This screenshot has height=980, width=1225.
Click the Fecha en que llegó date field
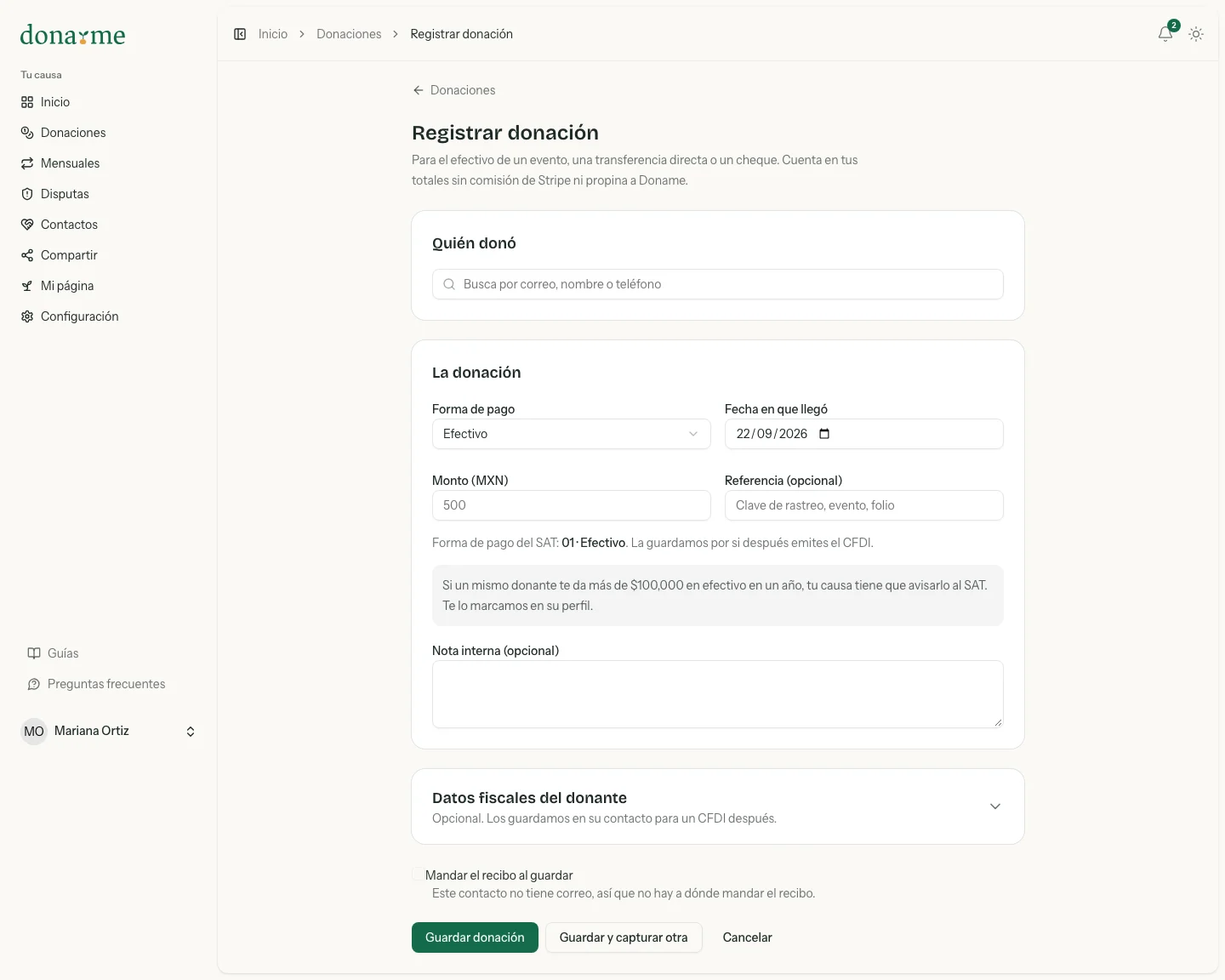click(x=864, y=434)
